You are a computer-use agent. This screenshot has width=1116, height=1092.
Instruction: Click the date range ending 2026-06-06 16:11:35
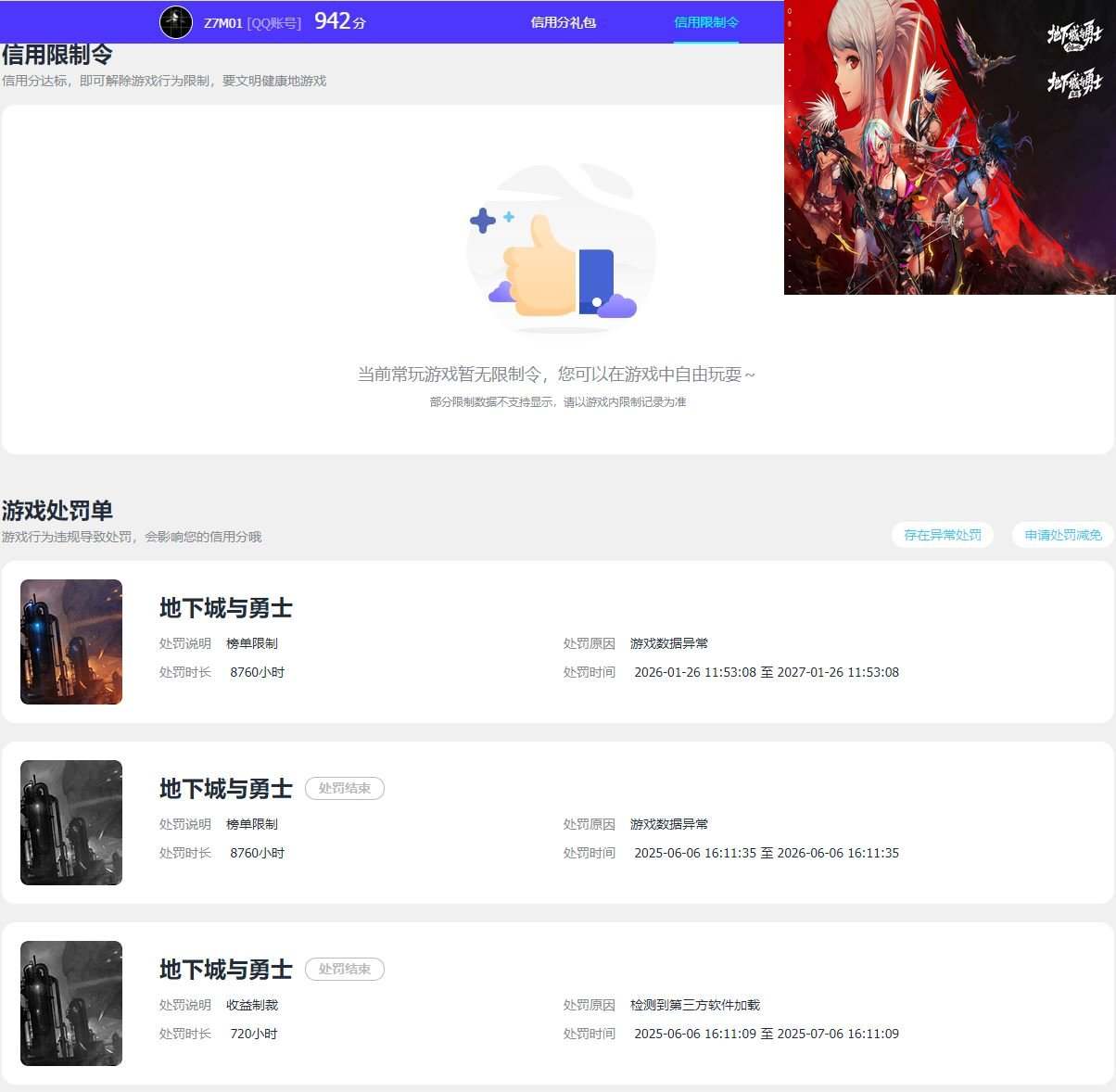coord(767,853)
